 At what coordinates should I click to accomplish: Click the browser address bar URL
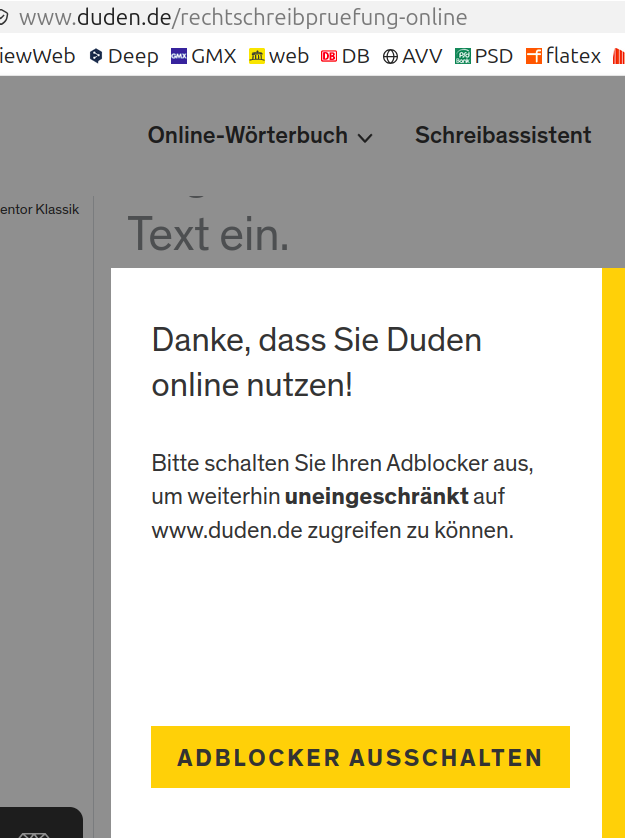tap(243, 17)
